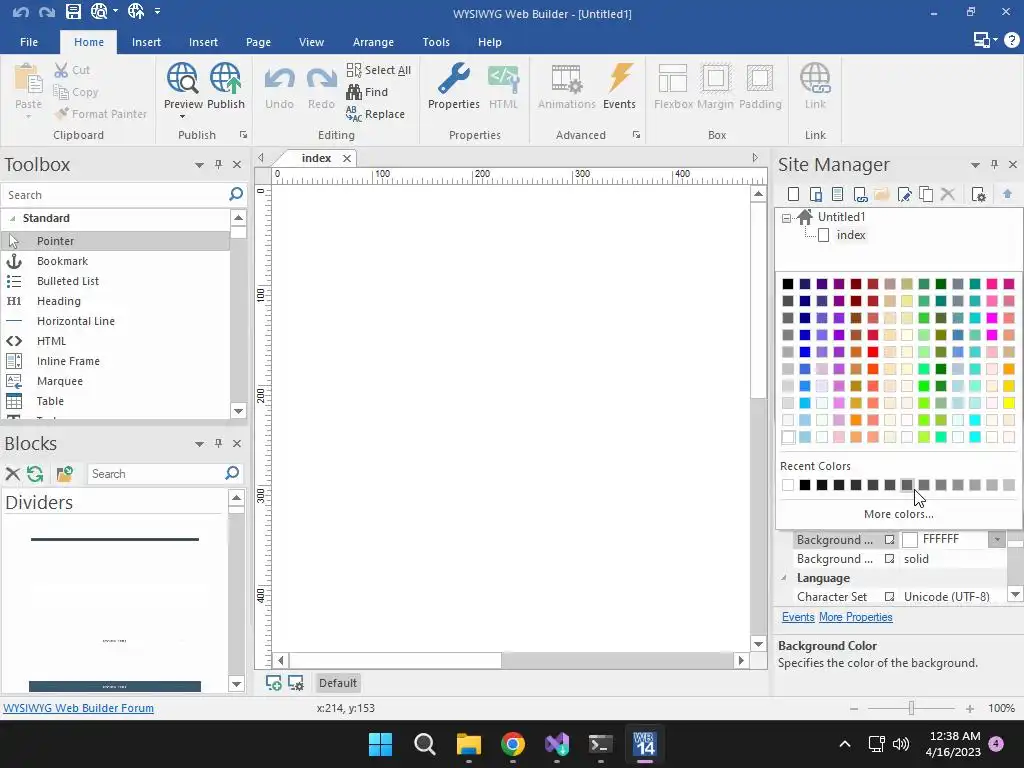Open the Publish group dialog launcher
The height and width of the screenshot is (768, 1024).
tap(244, 135)
